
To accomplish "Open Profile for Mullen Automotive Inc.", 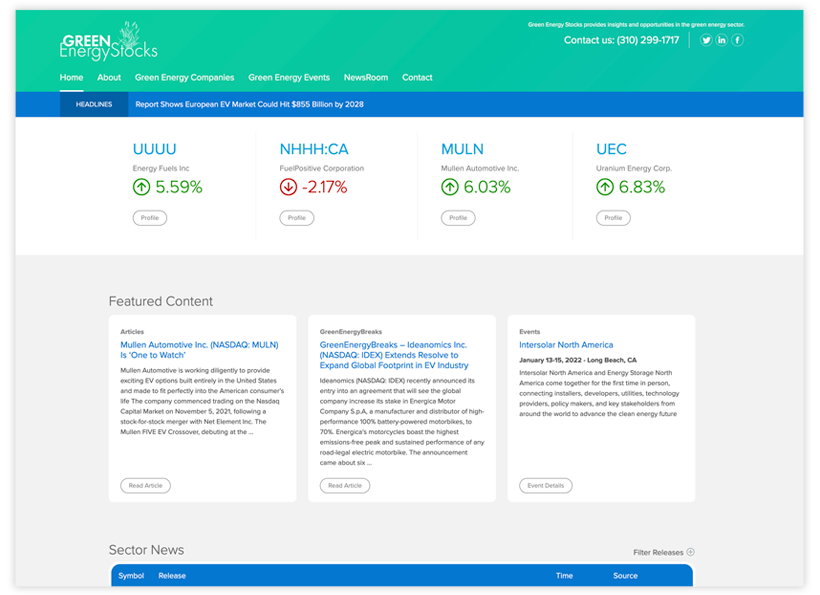I will point(458,218).
